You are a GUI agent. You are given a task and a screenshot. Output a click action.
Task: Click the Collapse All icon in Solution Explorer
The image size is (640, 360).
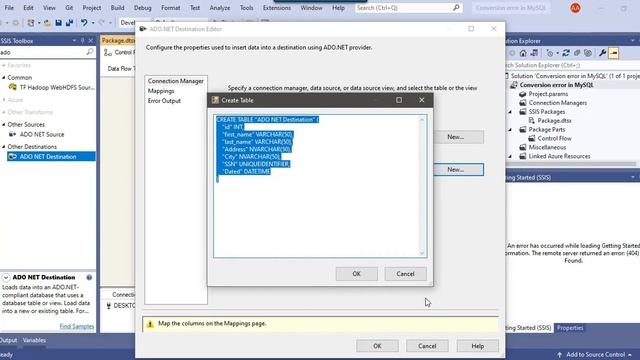pyautogui.click(x=577, y=53)
